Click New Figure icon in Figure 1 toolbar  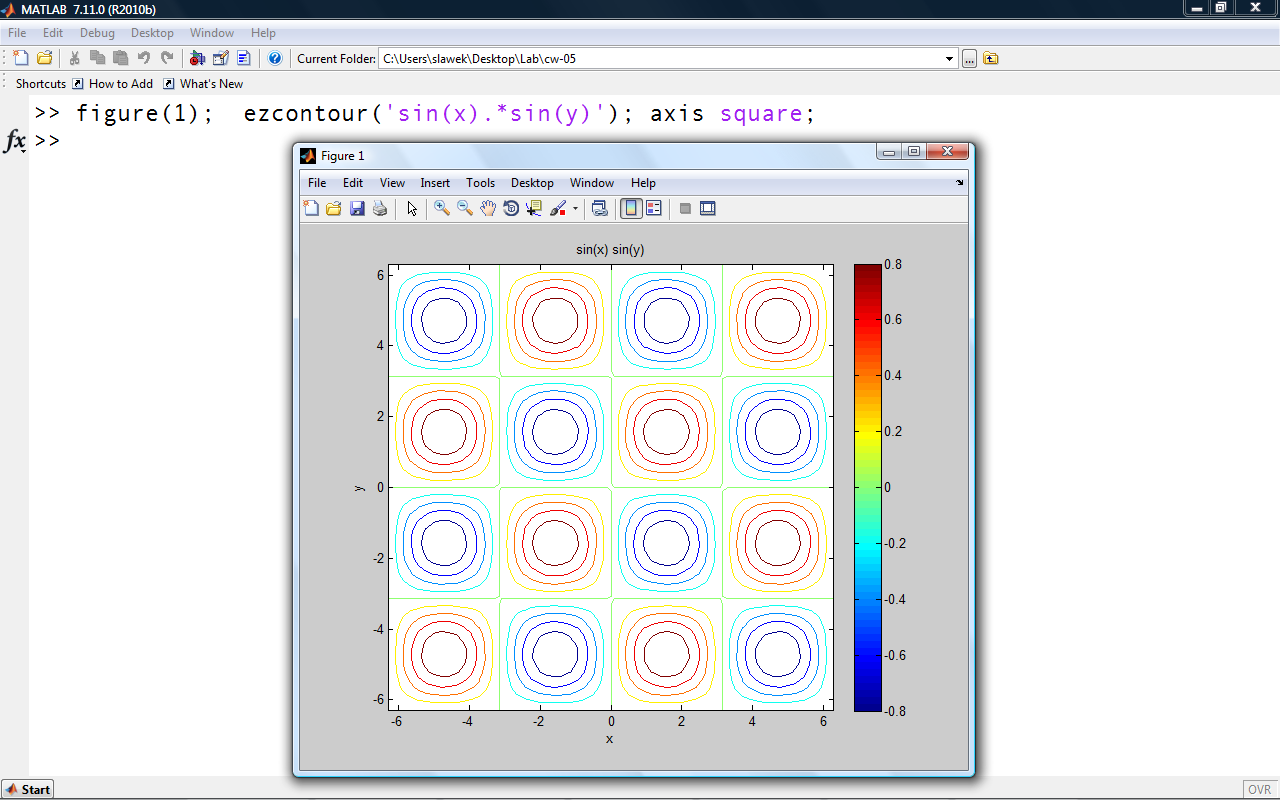(311, 208)
